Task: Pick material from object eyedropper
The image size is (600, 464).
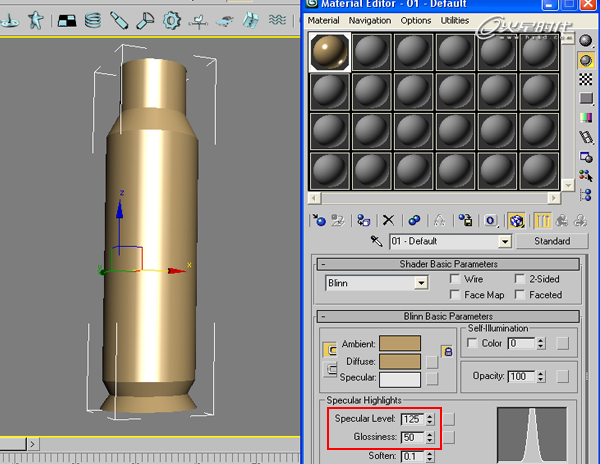Action: (x=377, y=241)
